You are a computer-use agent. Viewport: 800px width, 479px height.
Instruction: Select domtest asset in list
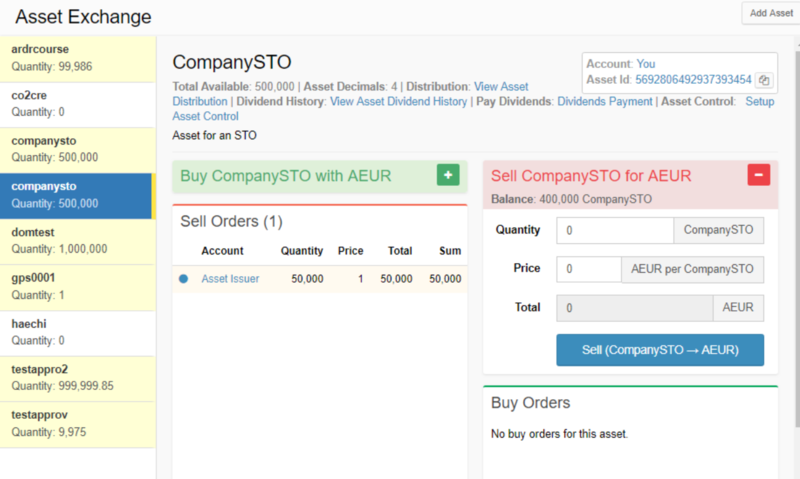pyautogui.click(x=78, y=241)
